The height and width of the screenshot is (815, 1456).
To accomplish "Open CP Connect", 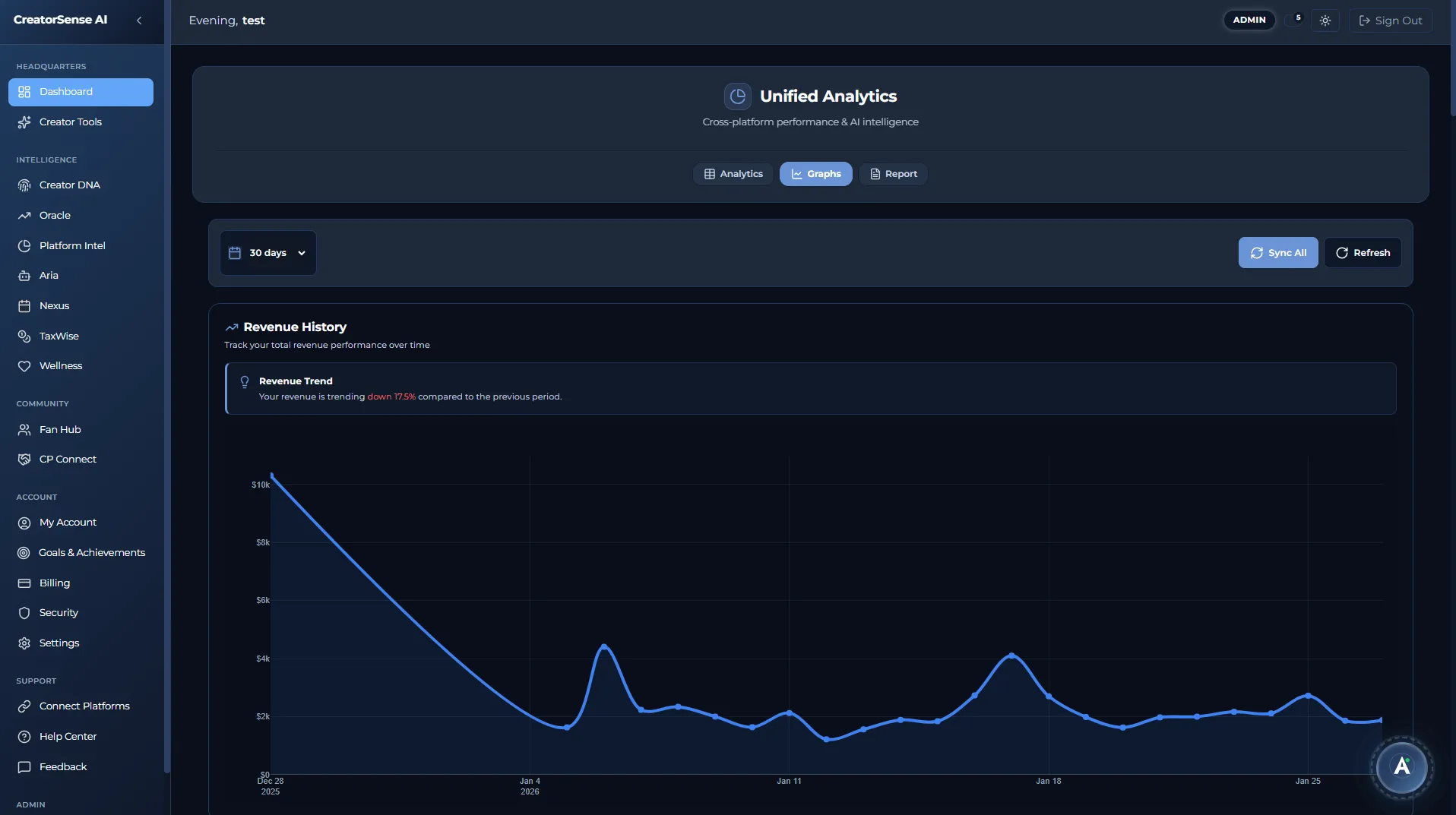I will [x=67, y=459].
